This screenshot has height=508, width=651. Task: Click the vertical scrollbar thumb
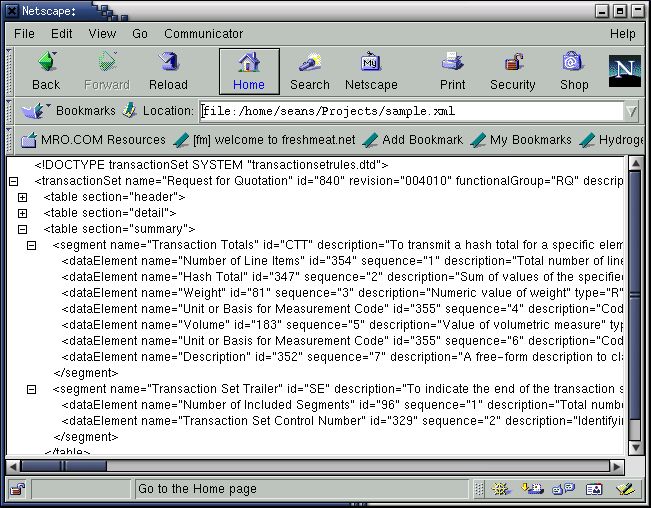pyautogui.click(x=635, y=295)
